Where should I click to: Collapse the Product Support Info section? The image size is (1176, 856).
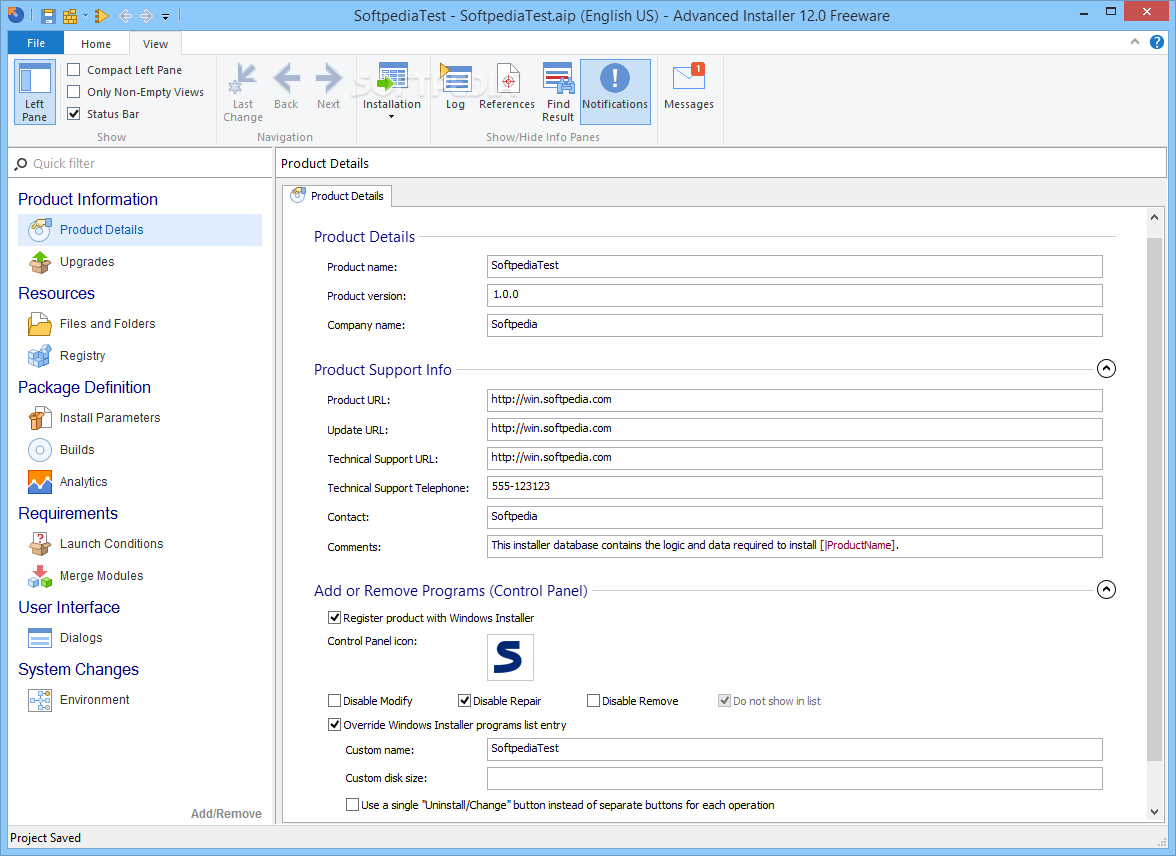point(1106,368)
